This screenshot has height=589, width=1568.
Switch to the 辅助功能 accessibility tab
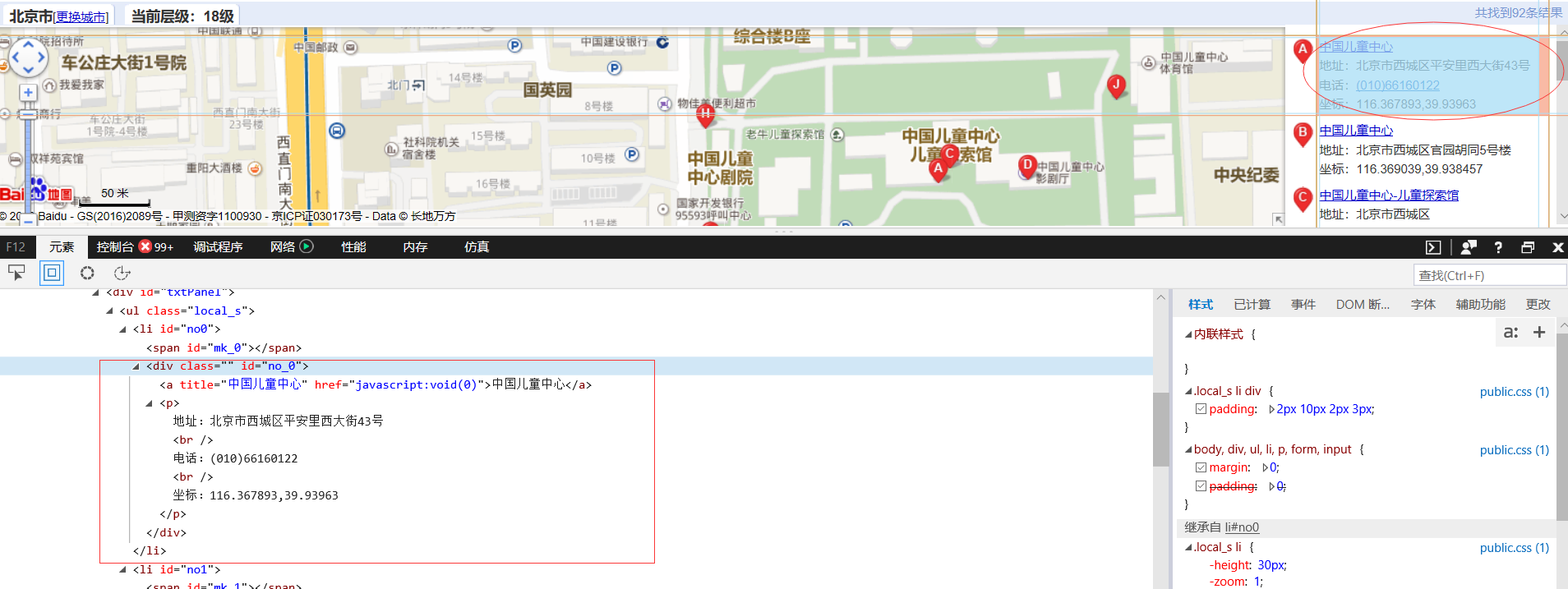pos(1481,304)
